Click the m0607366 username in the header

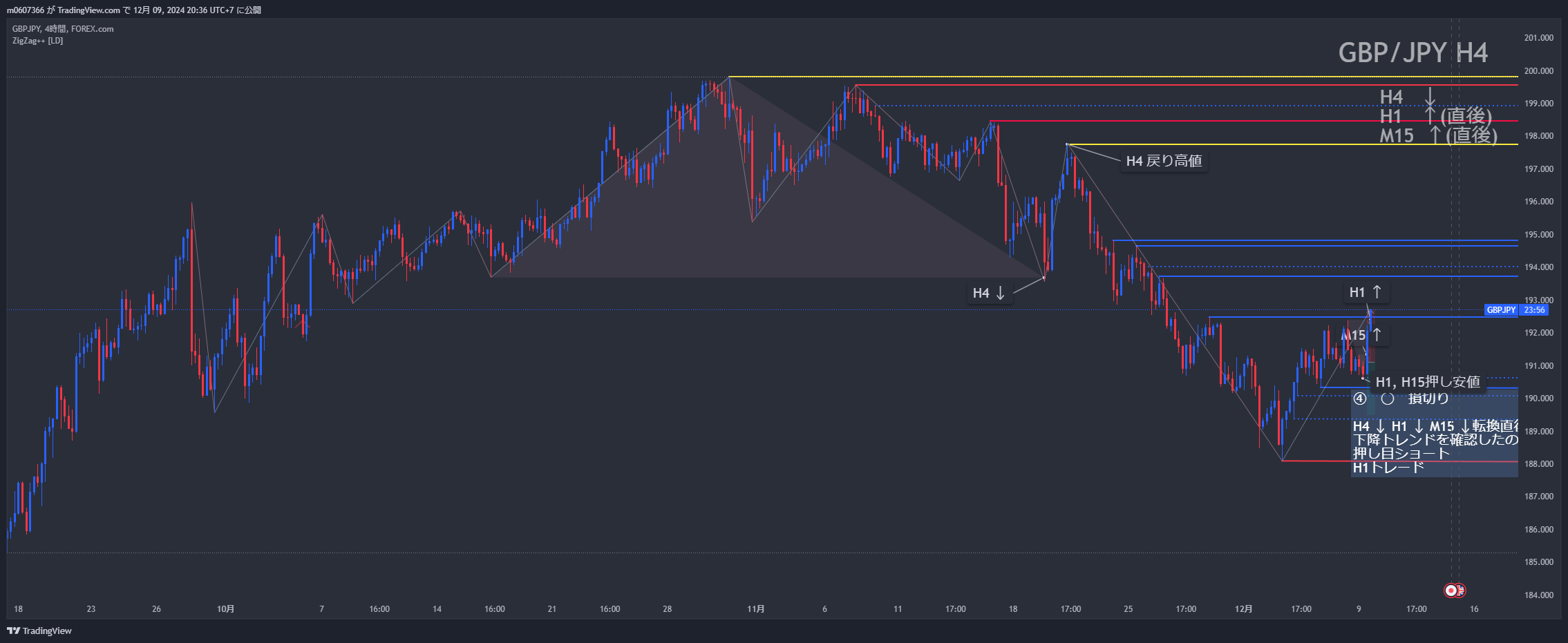[x=26, y=10]
